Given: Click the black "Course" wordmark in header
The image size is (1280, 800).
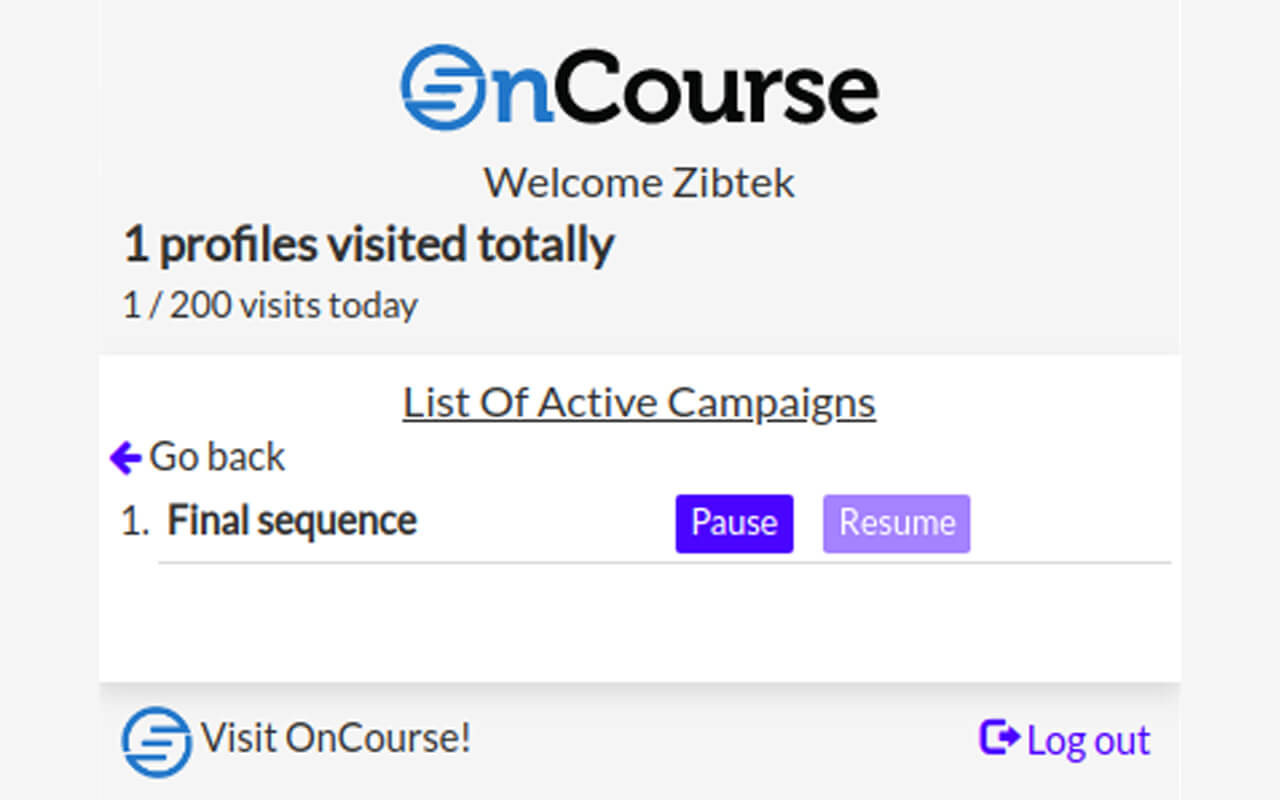Looking at the screenshot, I should [x=715, y=88].
